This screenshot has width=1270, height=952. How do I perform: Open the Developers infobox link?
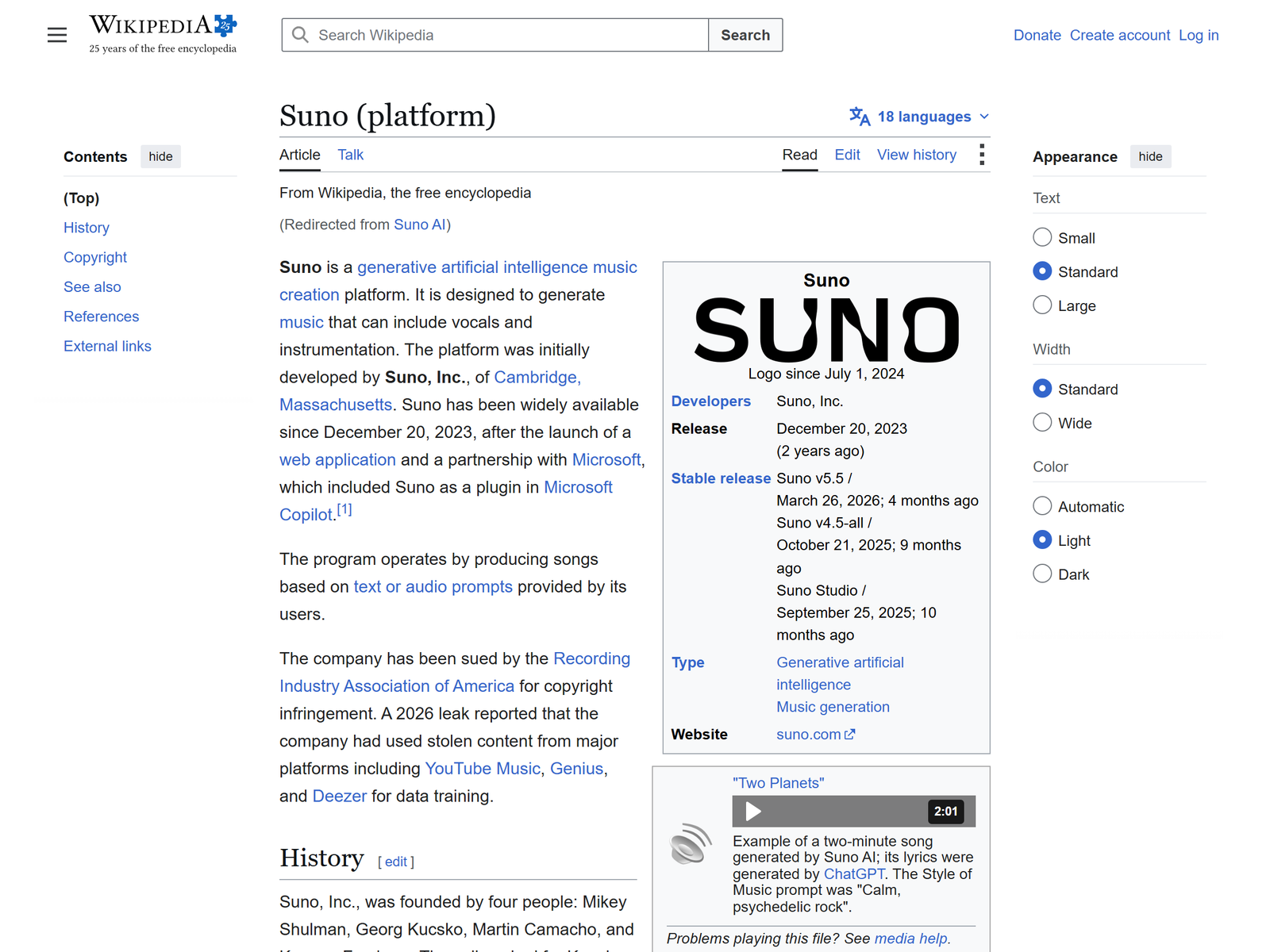point(711,401)
